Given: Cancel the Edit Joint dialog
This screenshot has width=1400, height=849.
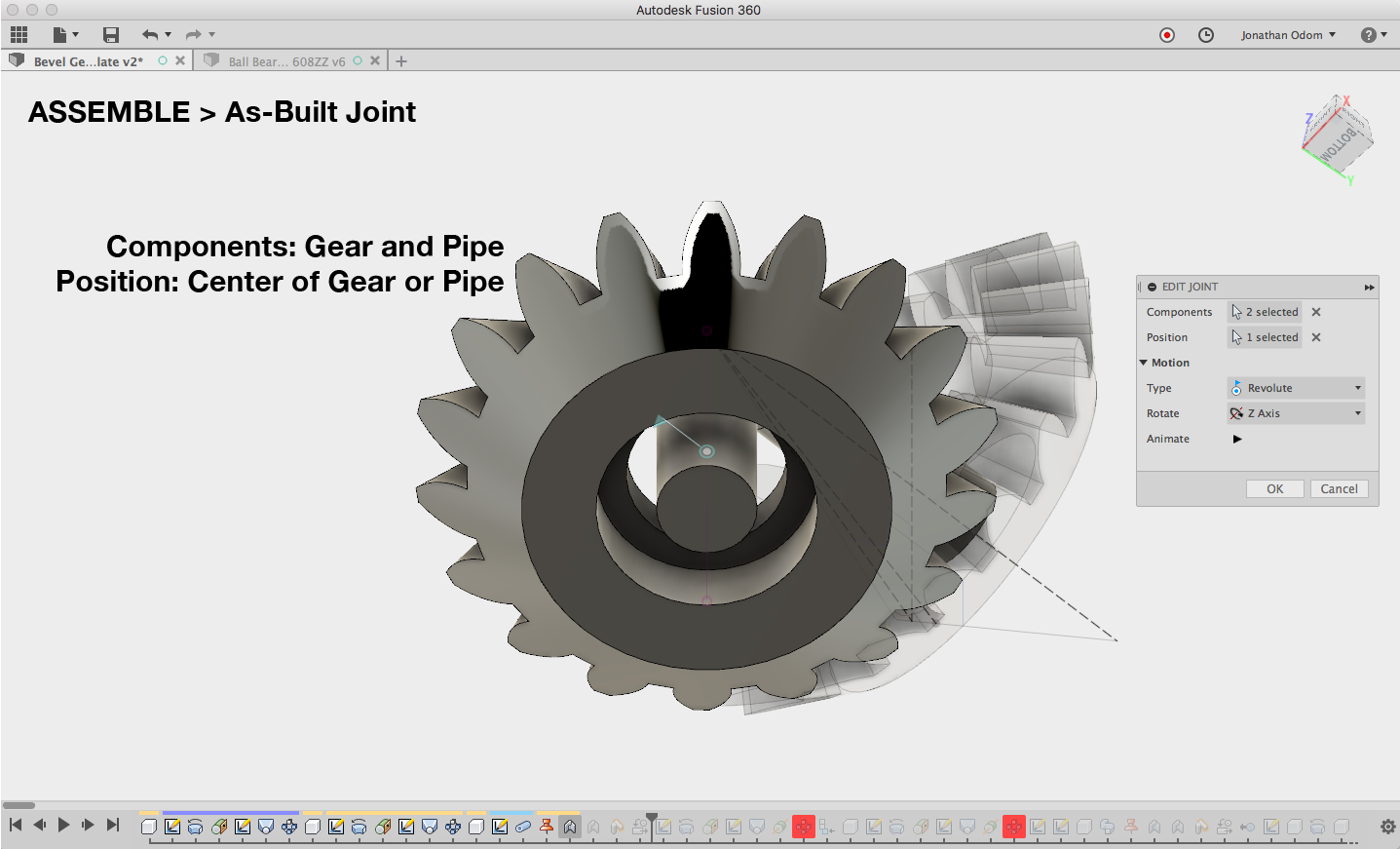Looking at the screenshot, I should coord(1340,489).
